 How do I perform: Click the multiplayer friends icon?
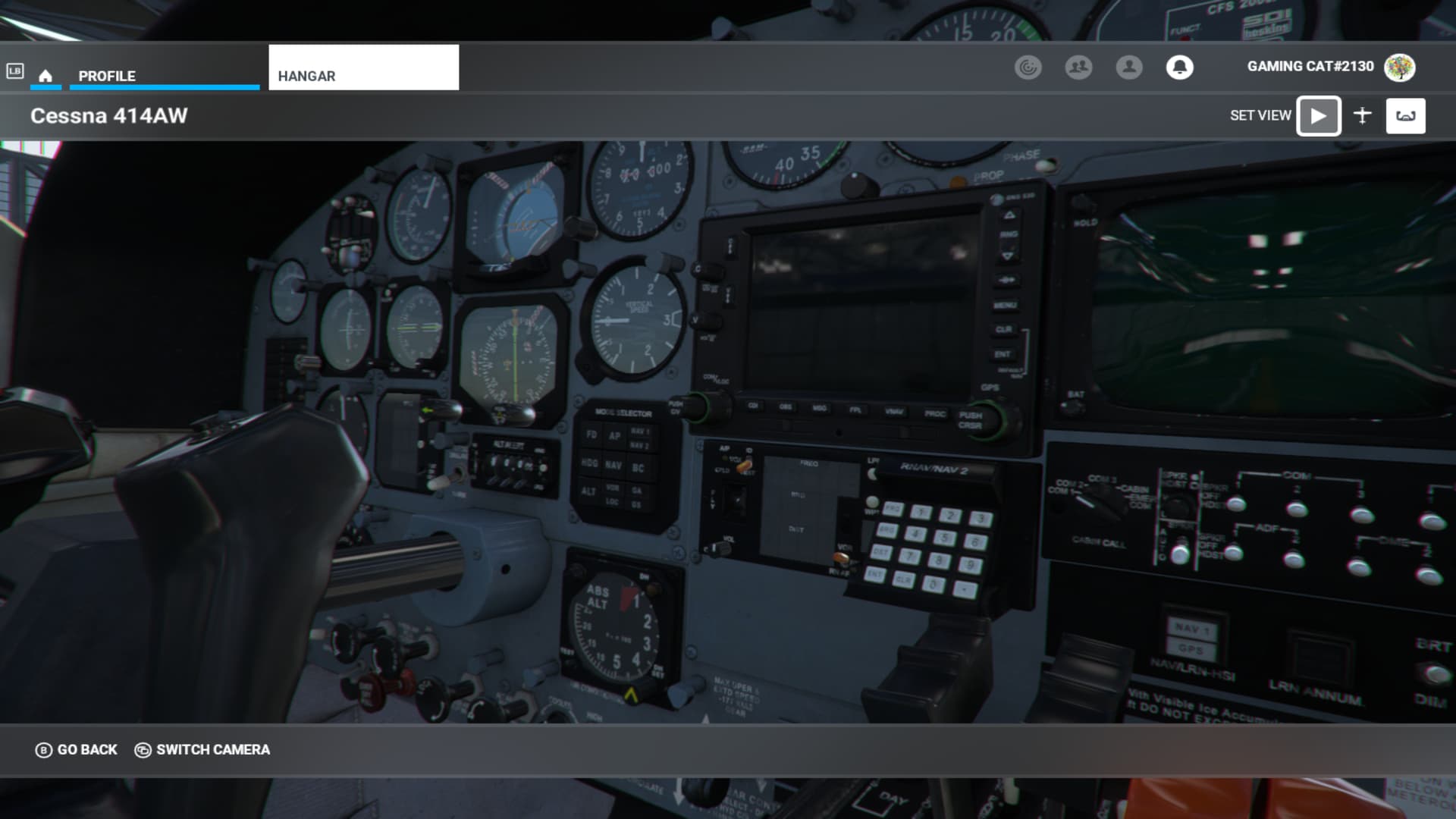(x=1078, y=67)
